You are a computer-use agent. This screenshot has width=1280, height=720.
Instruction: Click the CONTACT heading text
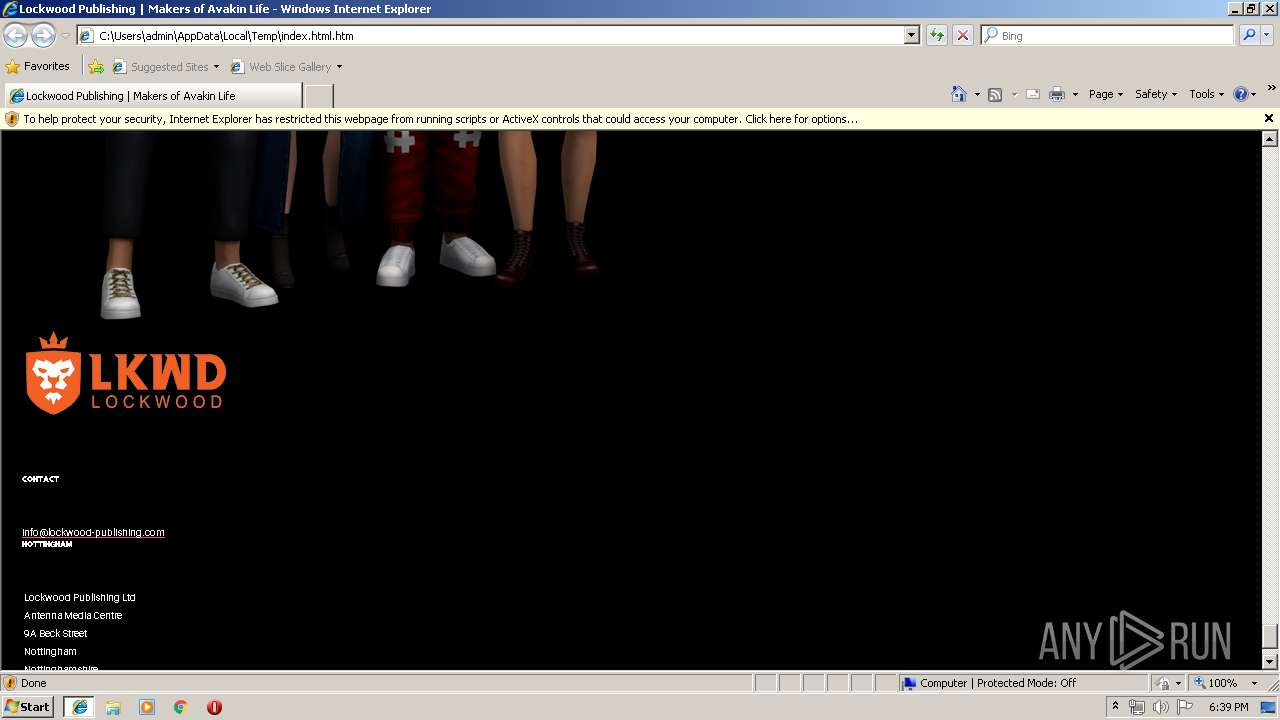(41, 479)
